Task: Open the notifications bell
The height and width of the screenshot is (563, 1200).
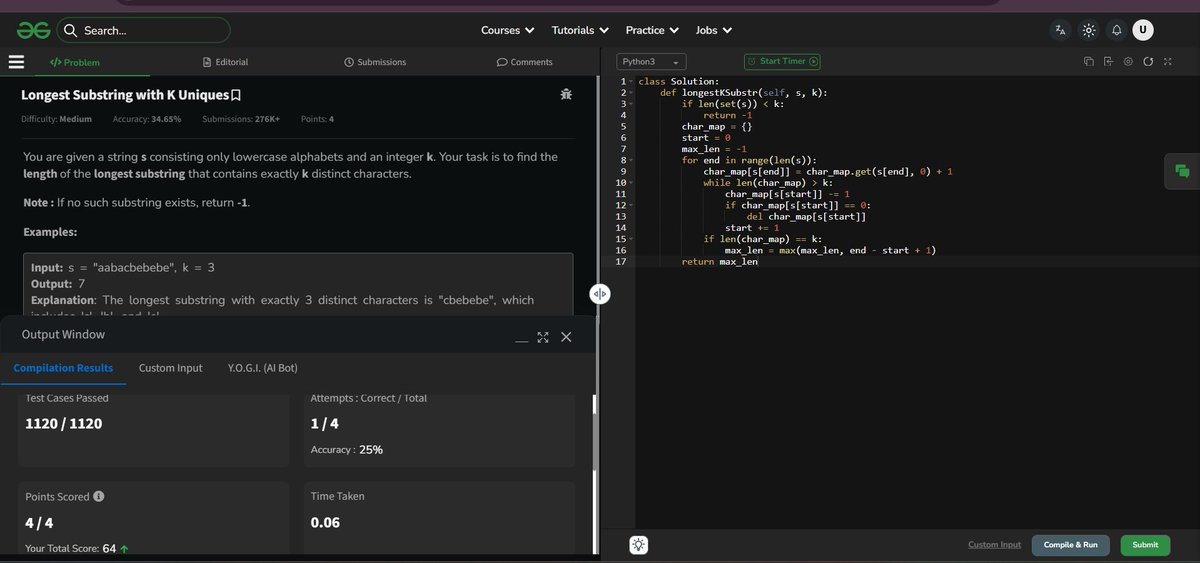Action: click(x=1116, y=30)
